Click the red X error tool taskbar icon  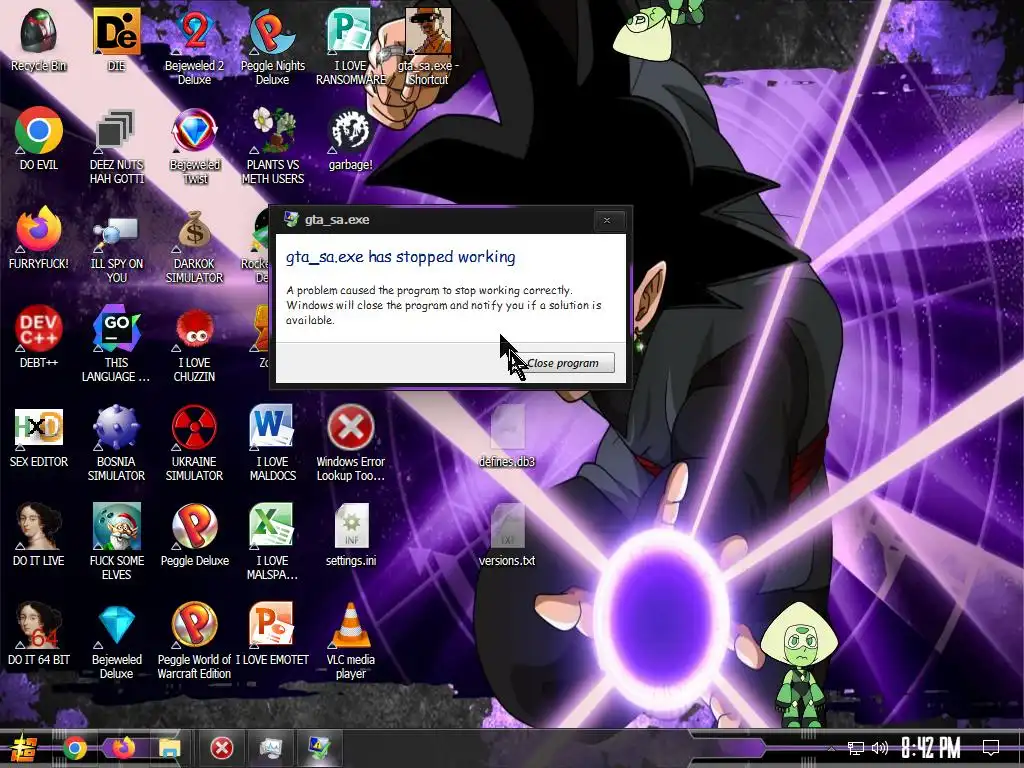(x=222, y=748)
